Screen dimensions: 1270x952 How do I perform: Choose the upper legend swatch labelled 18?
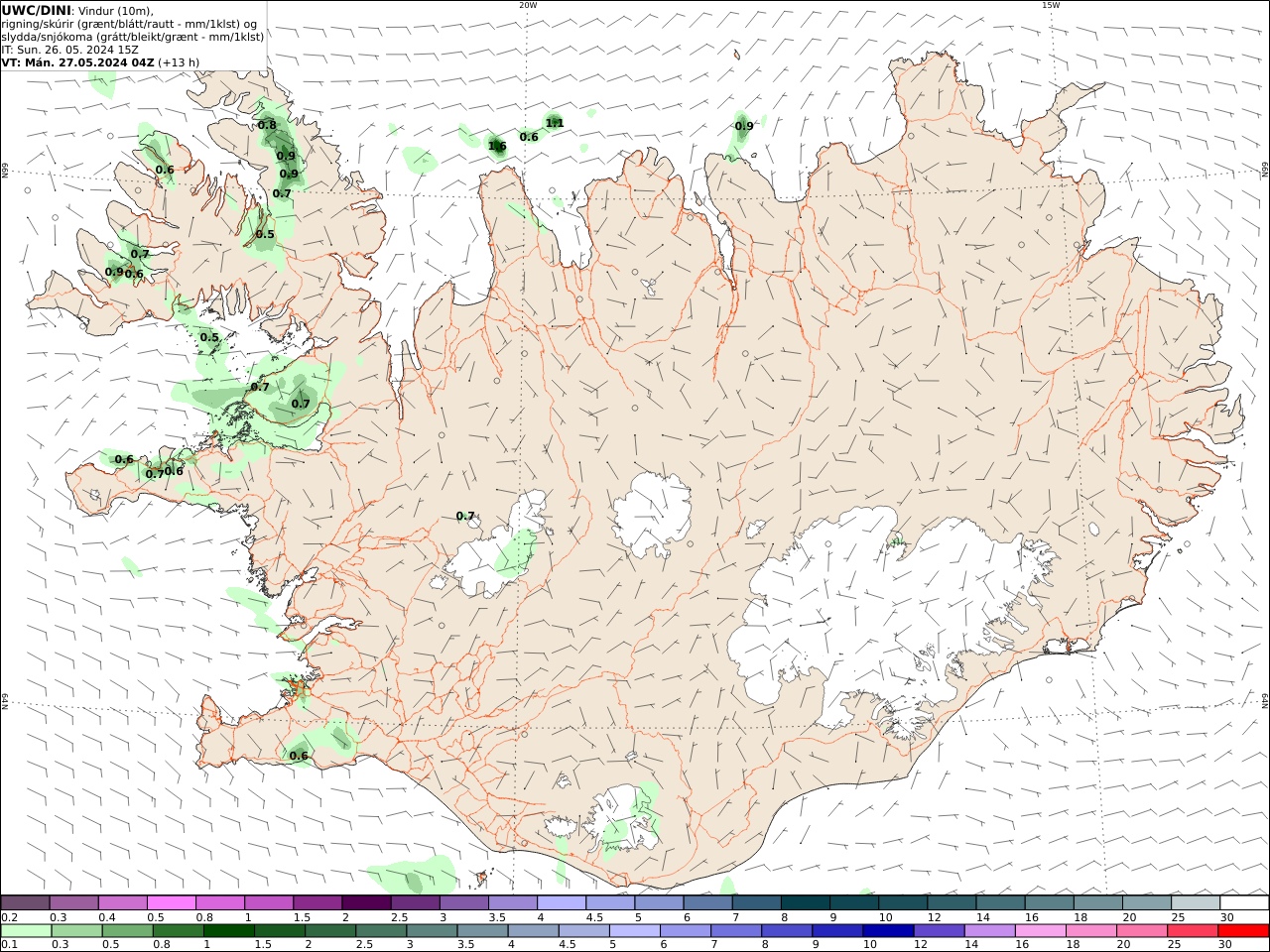tap(1097, 902)
